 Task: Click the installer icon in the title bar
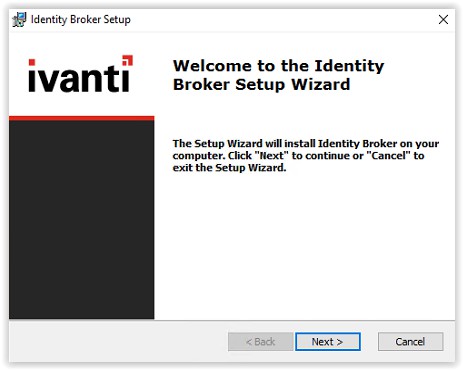[x=19, y=20]
